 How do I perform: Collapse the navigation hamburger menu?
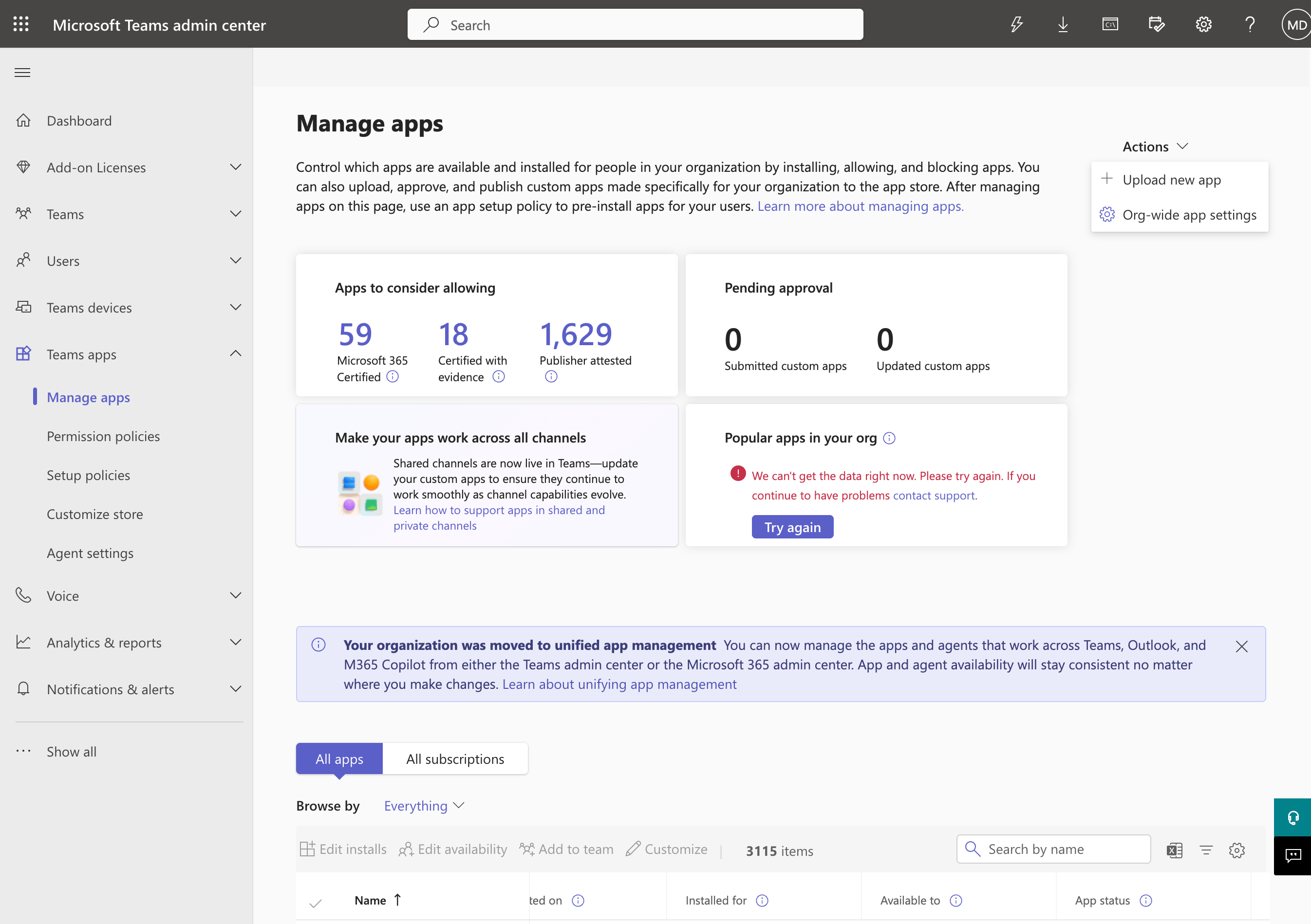coord(22,73)
